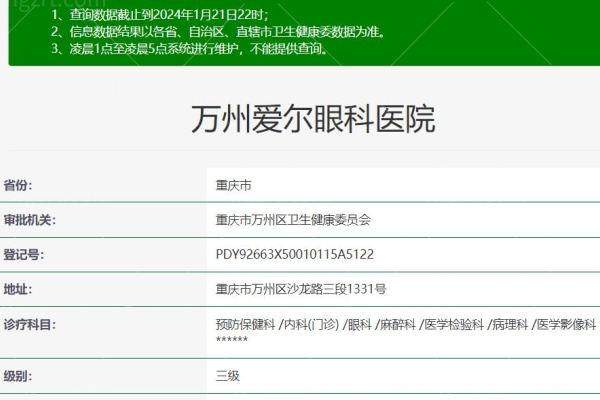Click the asterisks under 诊疗科目

coord(232,340)
